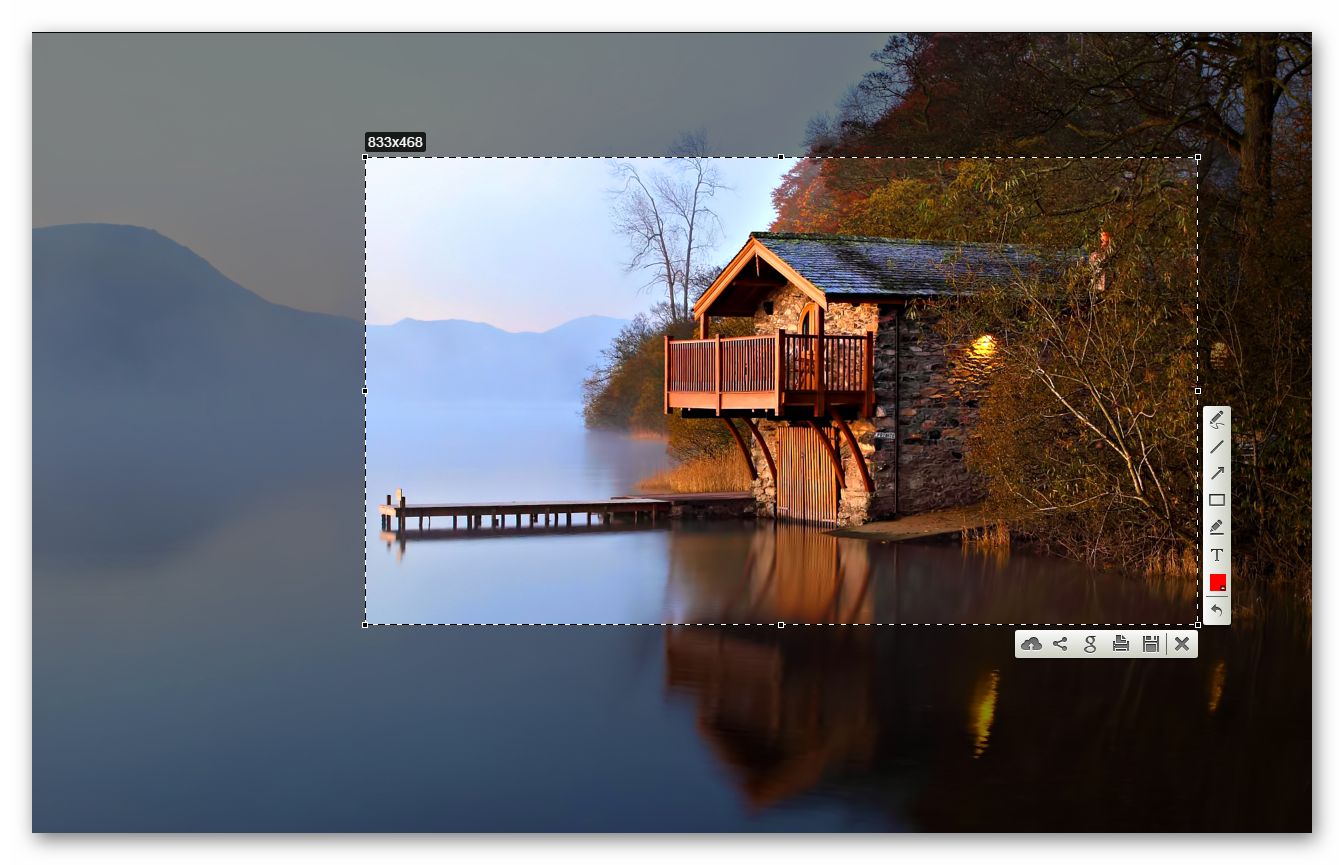Viewport: 1344px width, 865px height.
Task: Print the selected screenshot
Action: (x=1120, y=644)
